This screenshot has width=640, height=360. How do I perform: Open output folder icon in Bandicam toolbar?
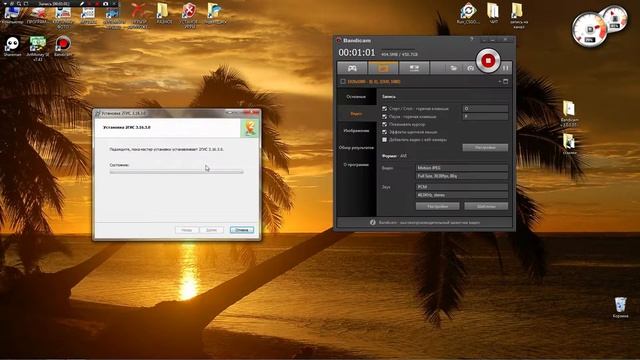pos(453,68)
